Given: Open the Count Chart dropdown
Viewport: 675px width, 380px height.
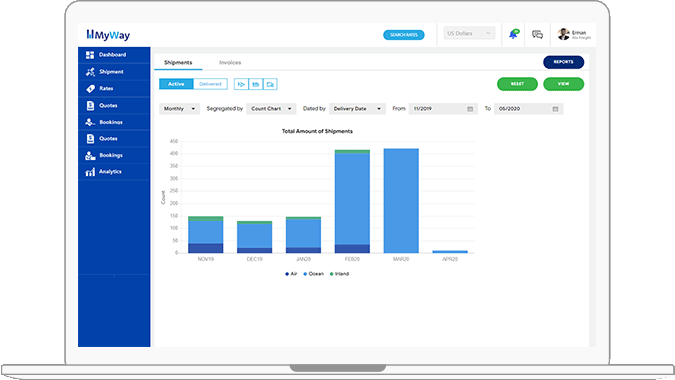Looking at the screenshot, I should pos(271,109).
